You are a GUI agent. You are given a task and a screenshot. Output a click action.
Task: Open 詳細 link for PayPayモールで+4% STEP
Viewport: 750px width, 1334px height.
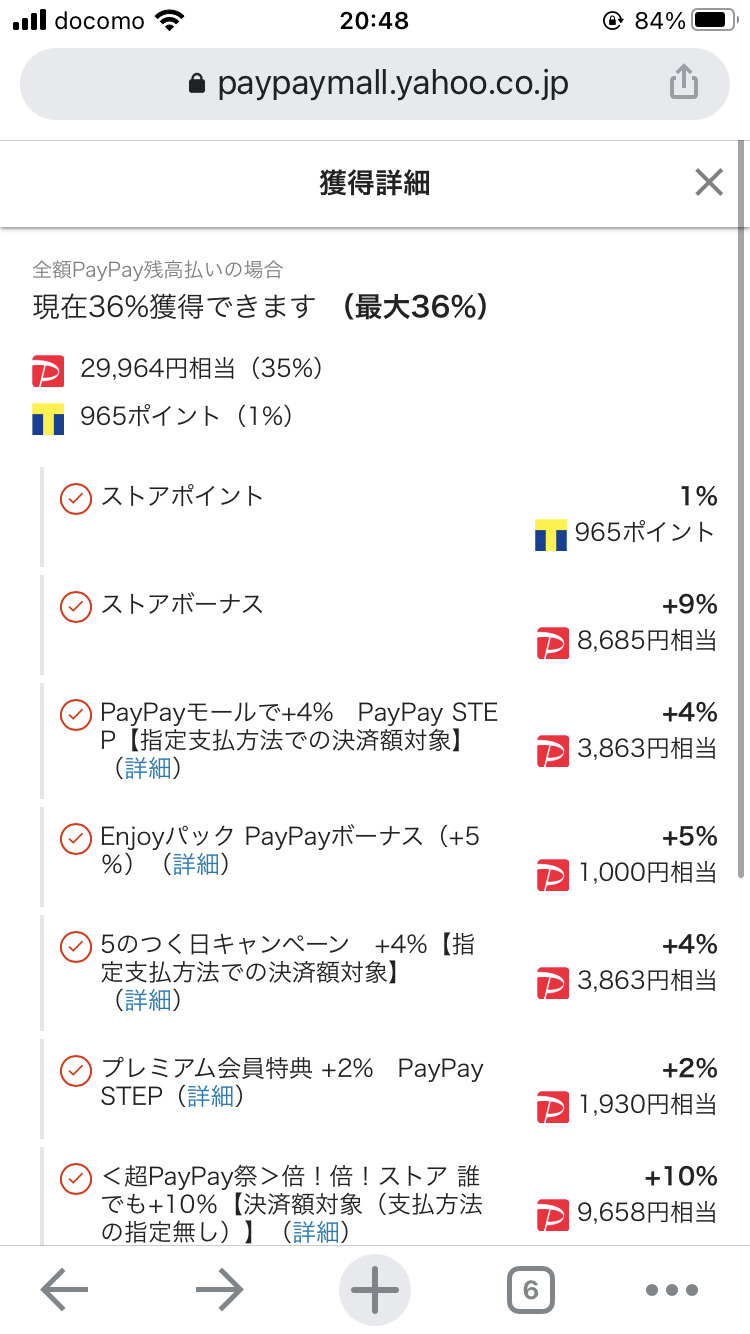[148, 768]
